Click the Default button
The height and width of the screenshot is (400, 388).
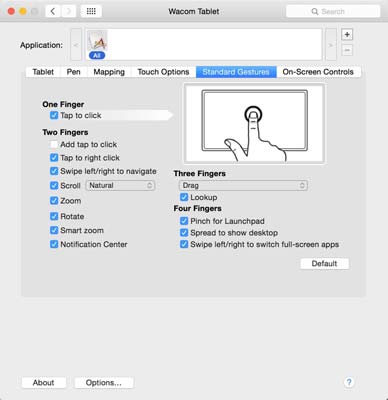[325, 264]
